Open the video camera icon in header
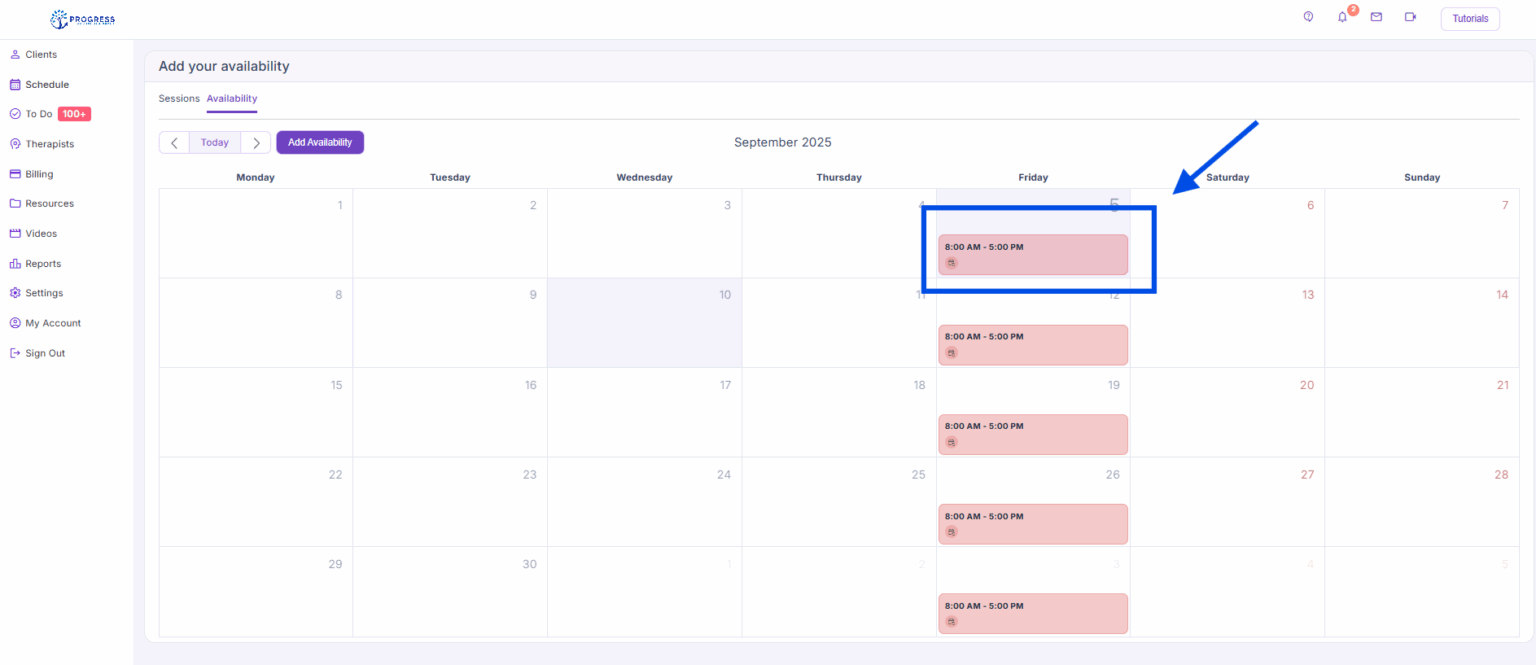Viewport: 1536px width, 665px height. [1410, 17]
